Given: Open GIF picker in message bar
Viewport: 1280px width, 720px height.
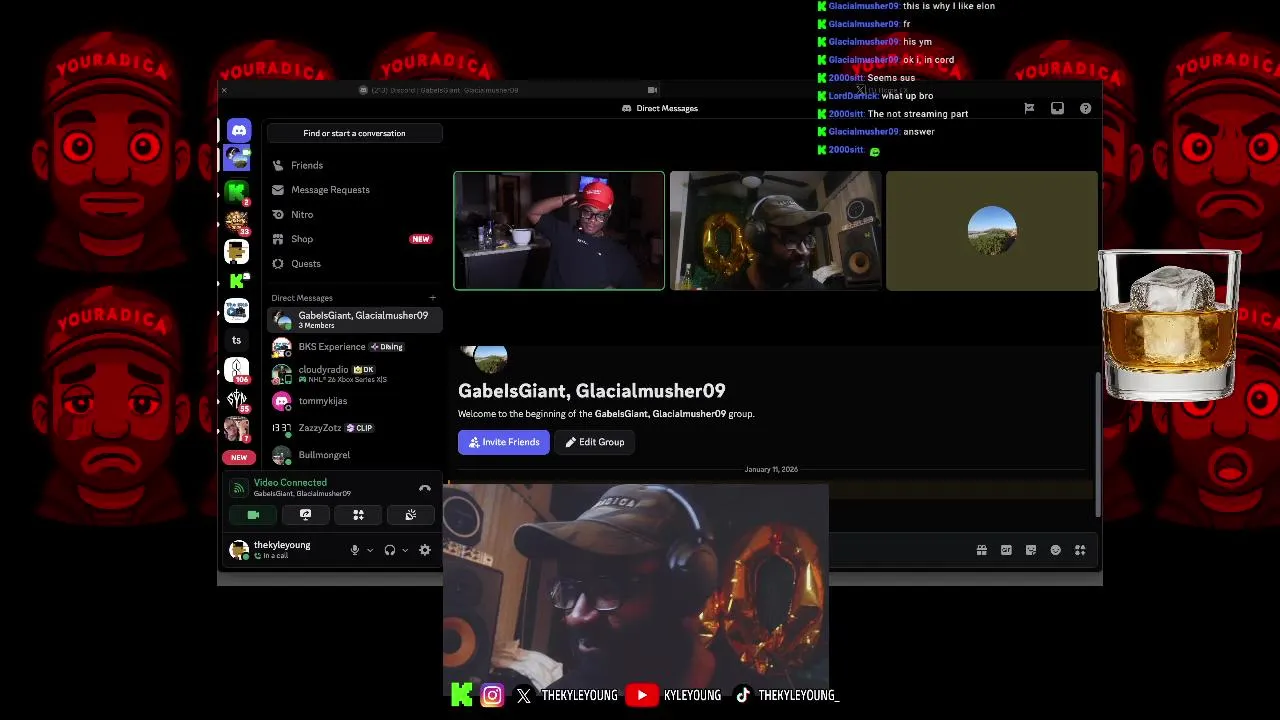Looking at the screenshot, I should (x=1006, y=550).
